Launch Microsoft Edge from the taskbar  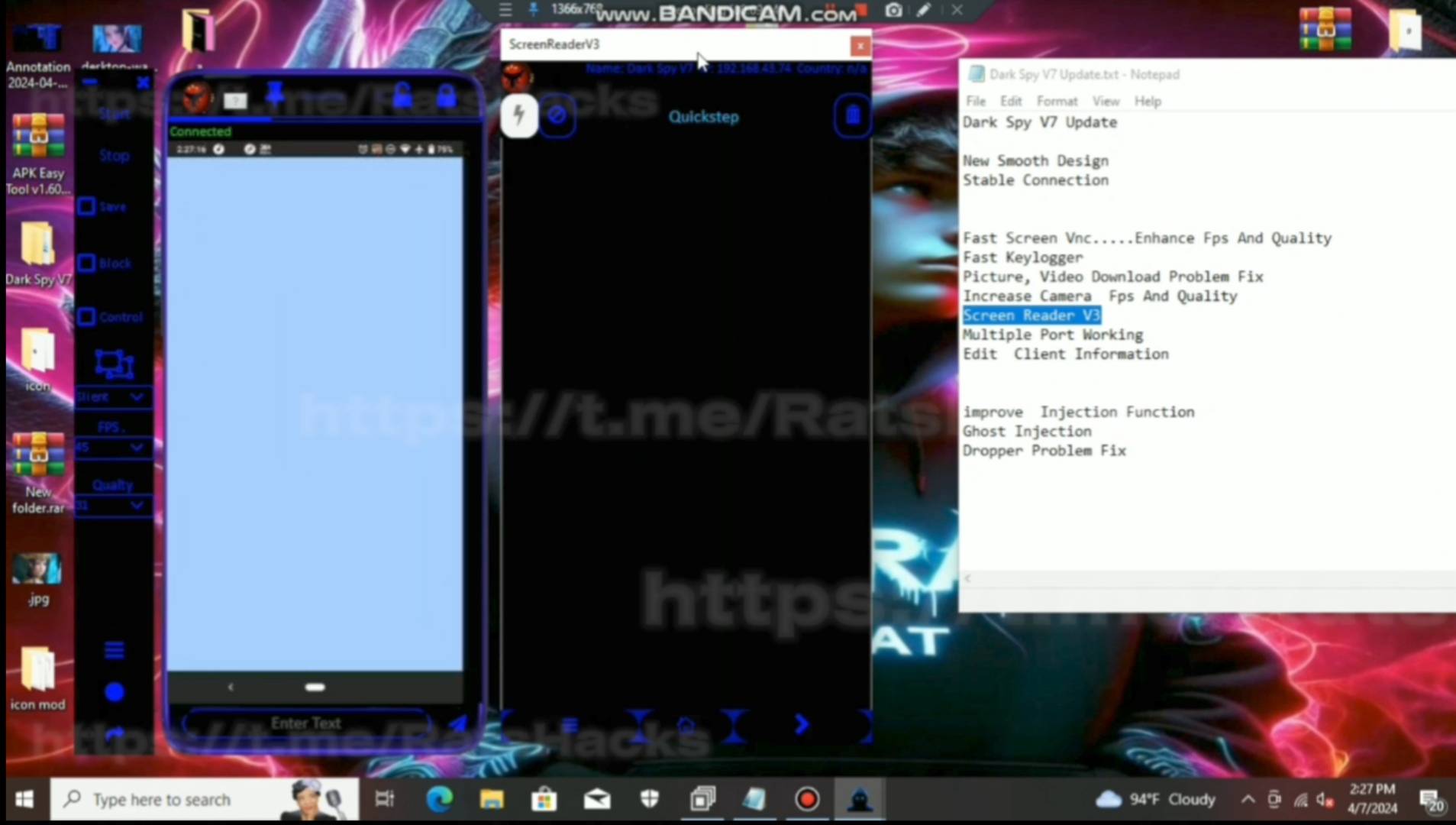[x=439, y=800]
